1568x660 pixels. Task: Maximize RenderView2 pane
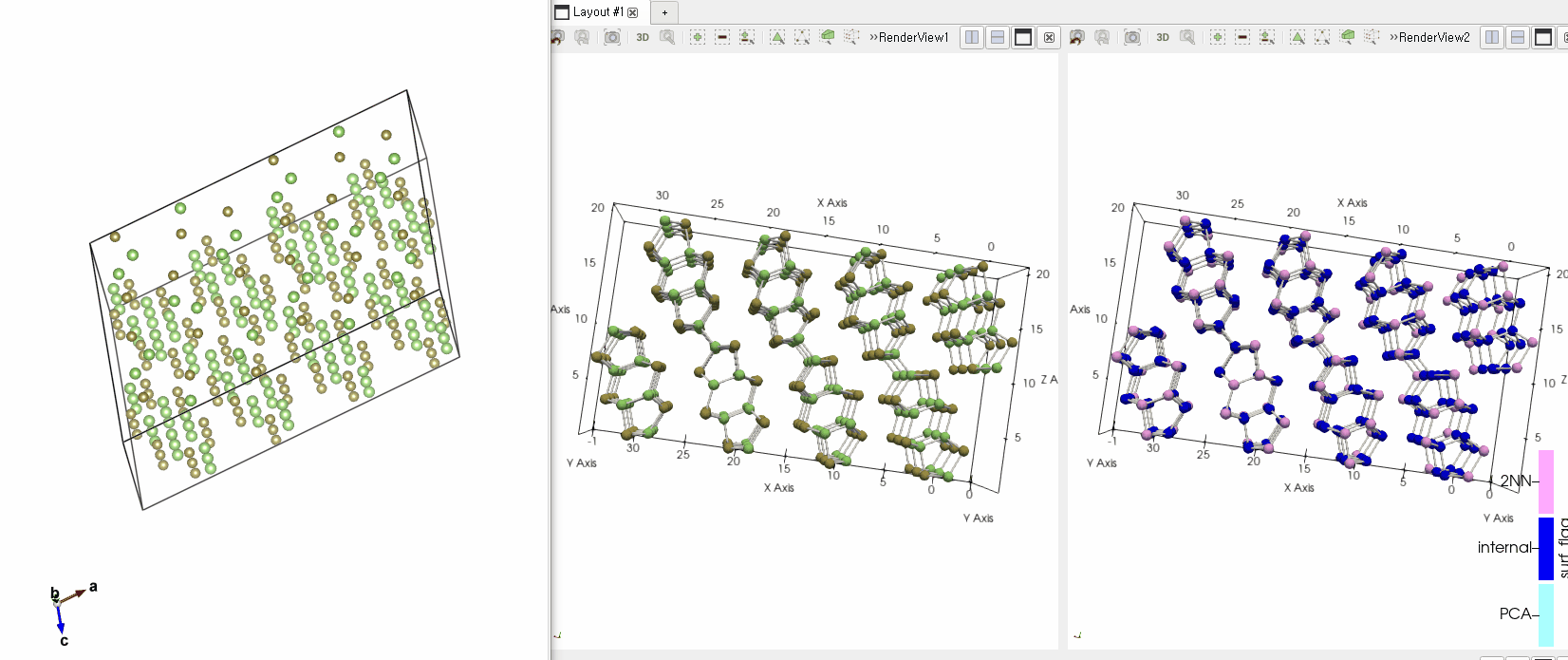pyautogui.click(x=1543, y=37)
